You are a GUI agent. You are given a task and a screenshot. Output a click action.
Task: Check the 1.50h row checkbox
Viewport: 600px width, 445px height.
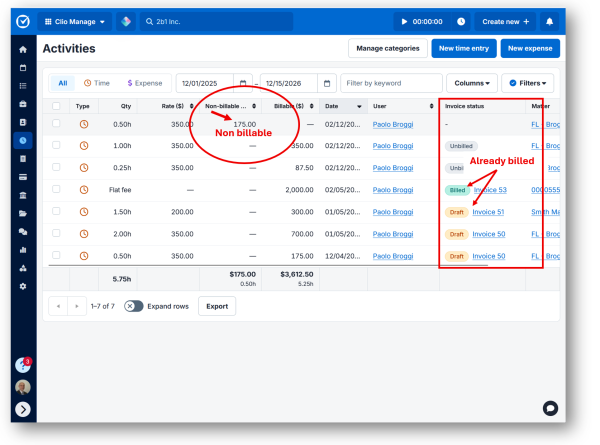pos(56,211)
